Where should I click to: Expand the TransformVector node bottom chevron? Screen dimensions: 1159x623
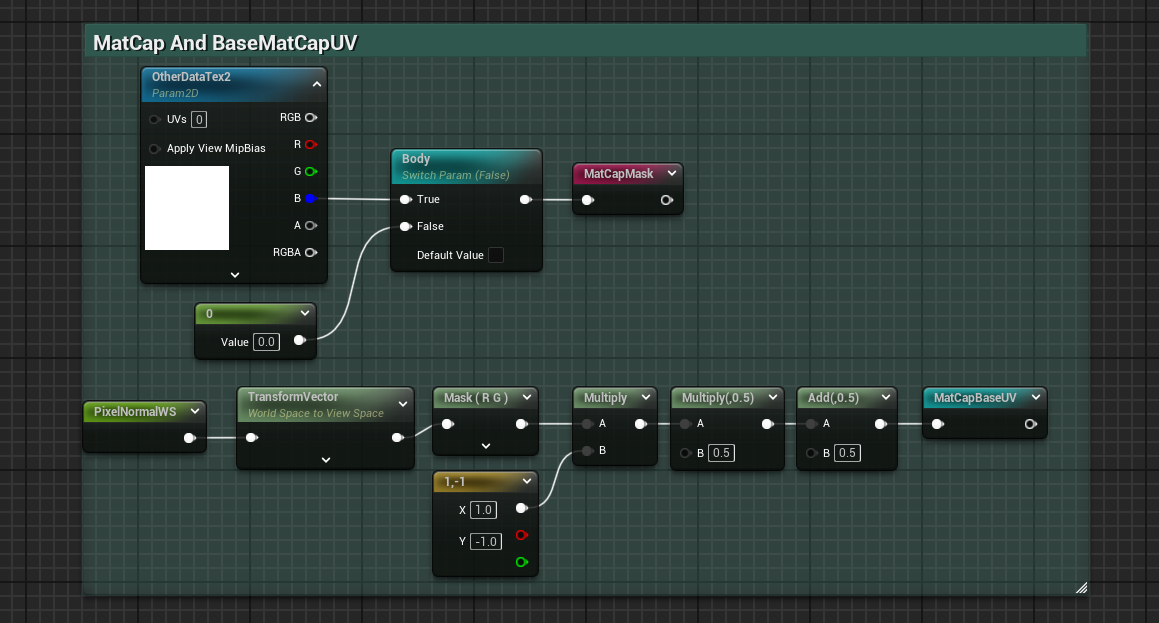coord(326,460)
